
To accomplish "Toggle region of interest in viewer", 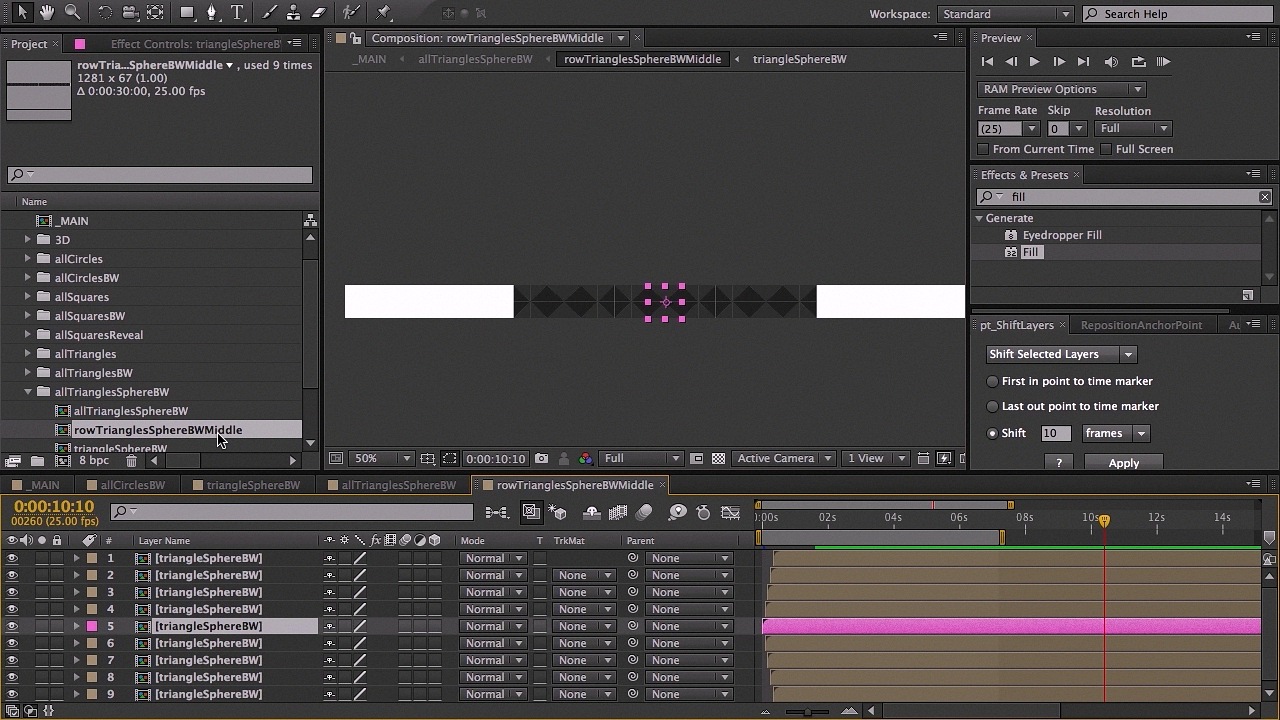I will tap(449, 459).
